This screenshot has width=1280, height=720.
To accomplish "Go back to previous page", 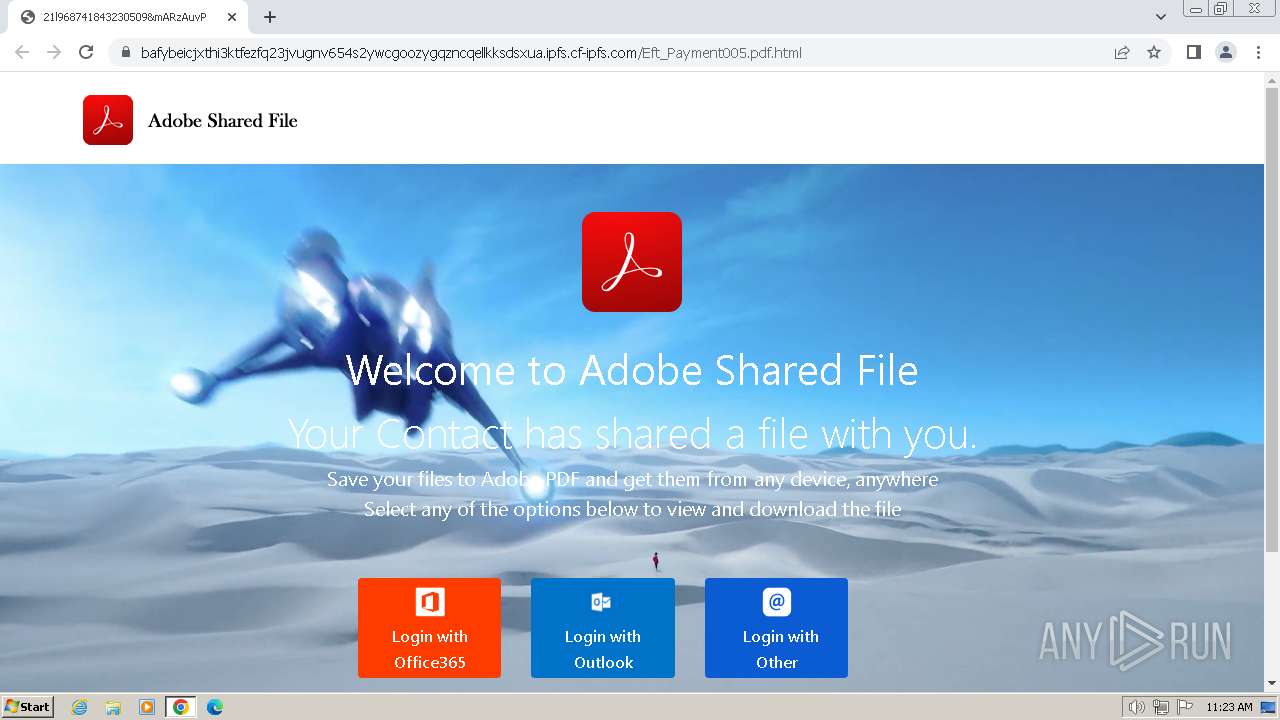I will point(22,52).
